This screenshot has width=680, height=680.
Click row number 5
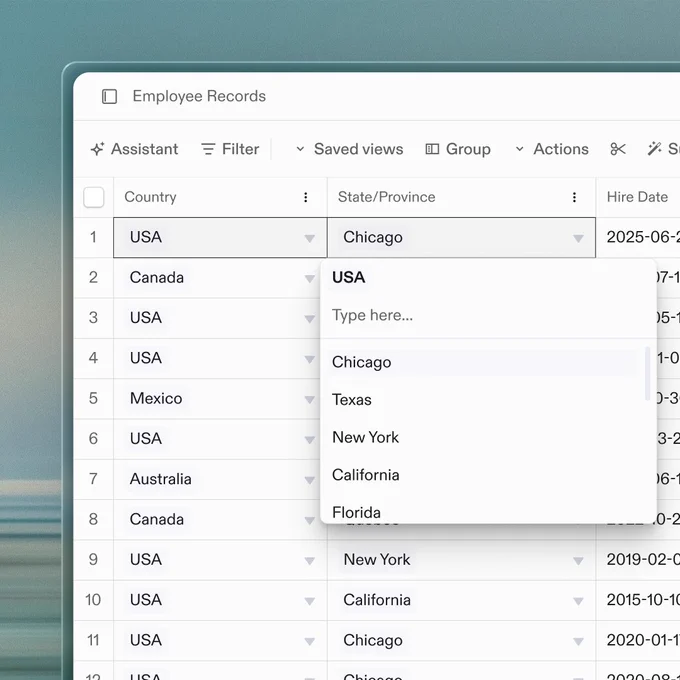pos(93,399)
